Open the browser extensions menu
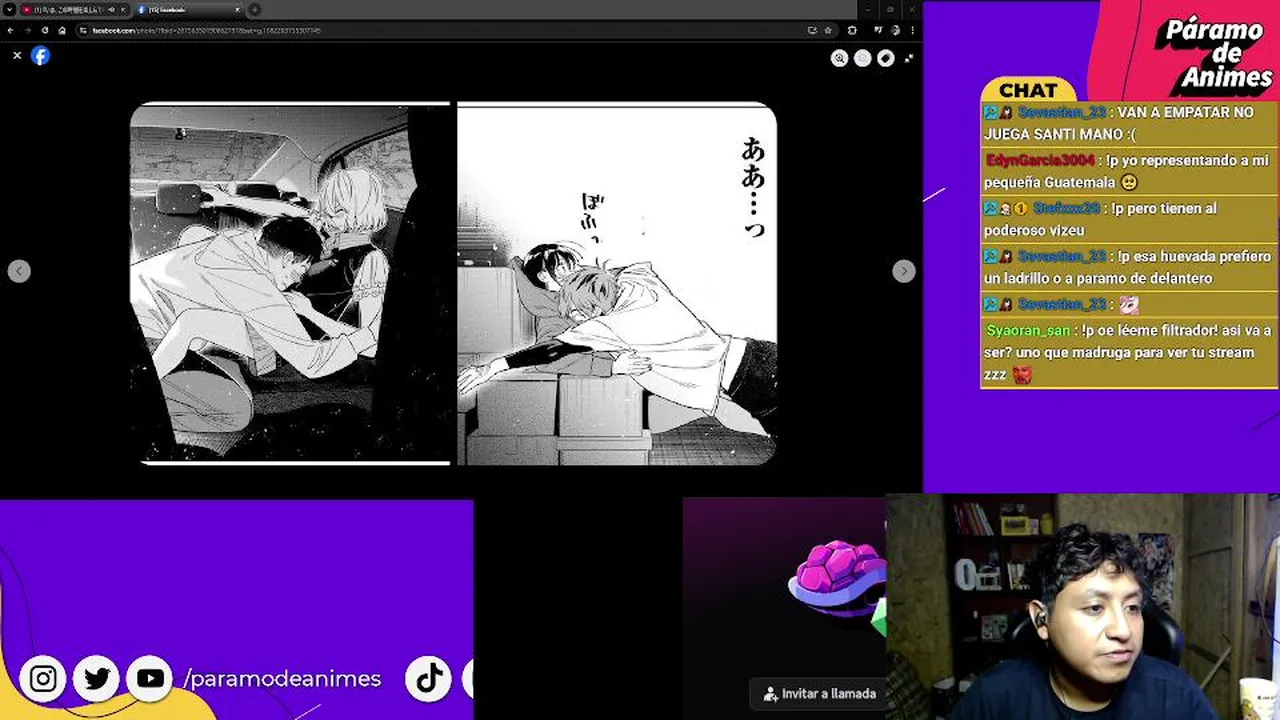The height and width of the screenshot is (720, 1280). coord(851,30)
